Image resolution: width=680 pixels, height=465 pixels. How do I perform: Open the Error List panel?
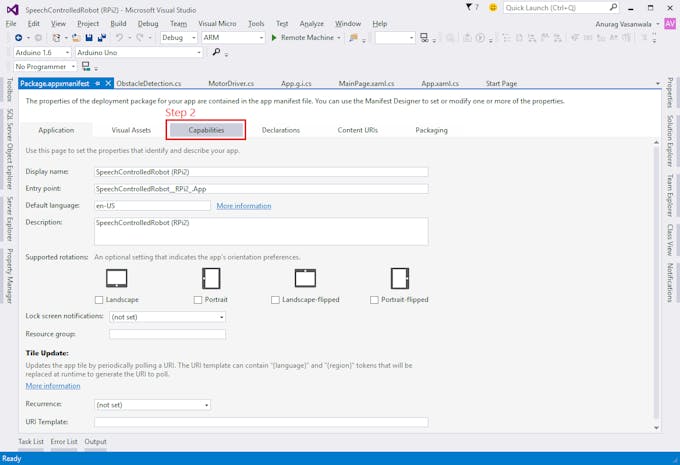coord(64,441)
